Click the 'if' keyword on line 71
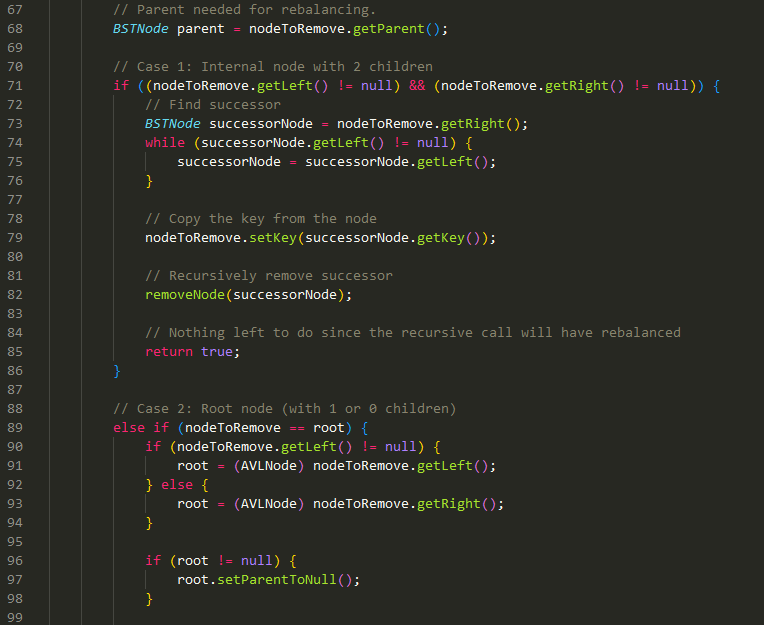The height and width of the screenshot is (625, 764). coord(121,86)
